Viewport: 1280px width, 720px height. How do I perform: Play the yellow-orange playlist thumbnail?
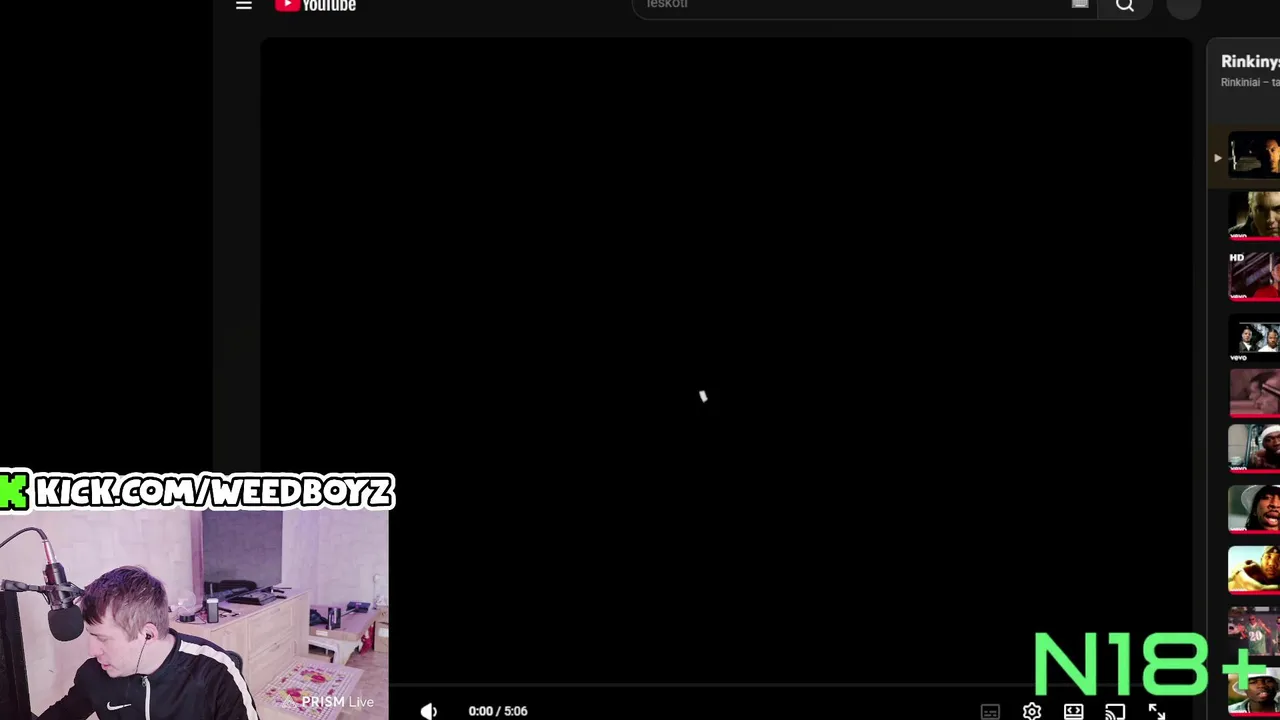[x=1254, y=570]
